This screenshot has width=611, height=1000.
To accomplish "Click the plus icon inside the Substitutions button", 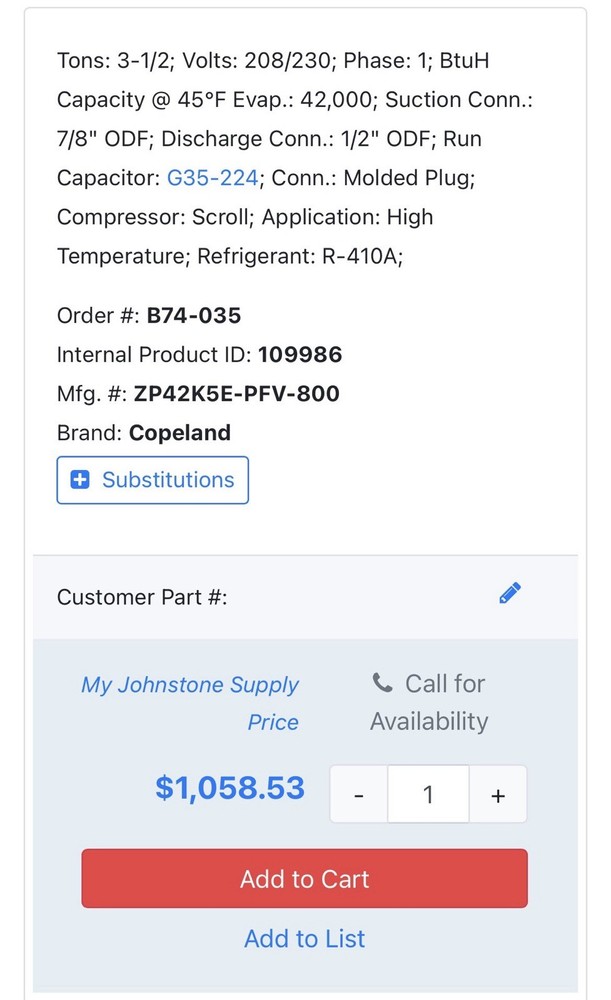I will click(x=81, y=480).
